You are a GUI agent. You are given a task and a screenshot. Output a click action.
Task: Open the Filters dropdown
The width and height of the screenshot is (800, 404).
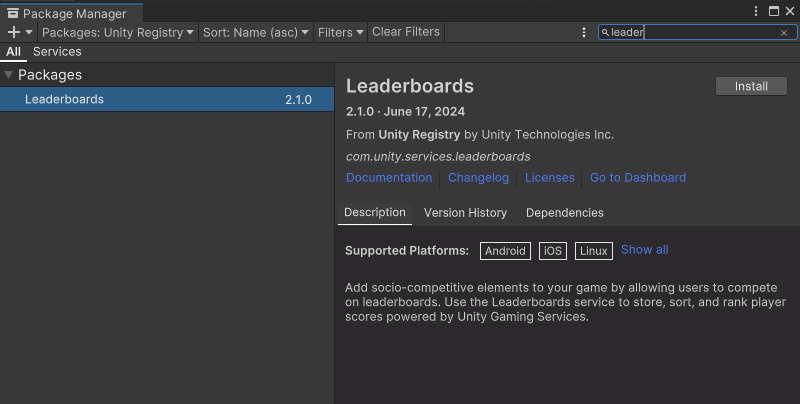coord(340,32)
